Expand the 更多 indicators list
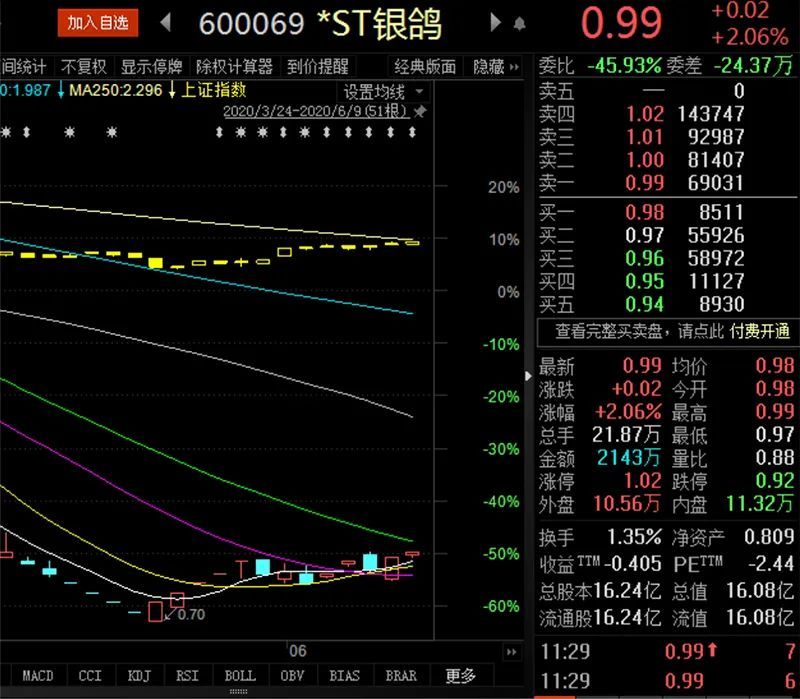The height and width of the screenshot is (699, 800). coord(461,676)
